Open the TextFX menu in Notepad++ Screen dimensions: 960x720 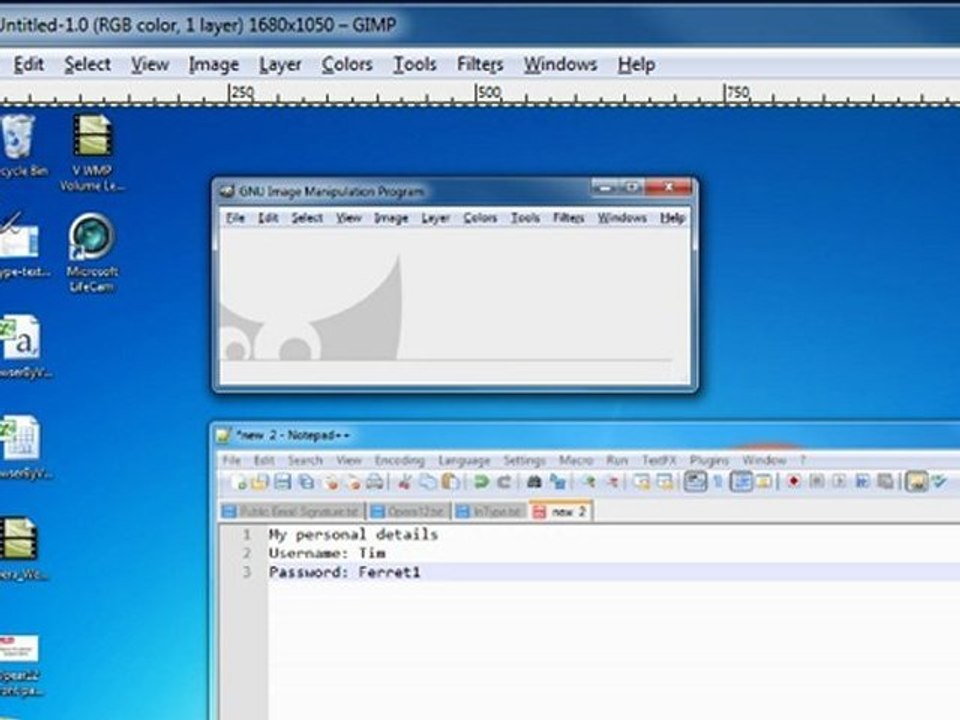click(x=659, y=460)
